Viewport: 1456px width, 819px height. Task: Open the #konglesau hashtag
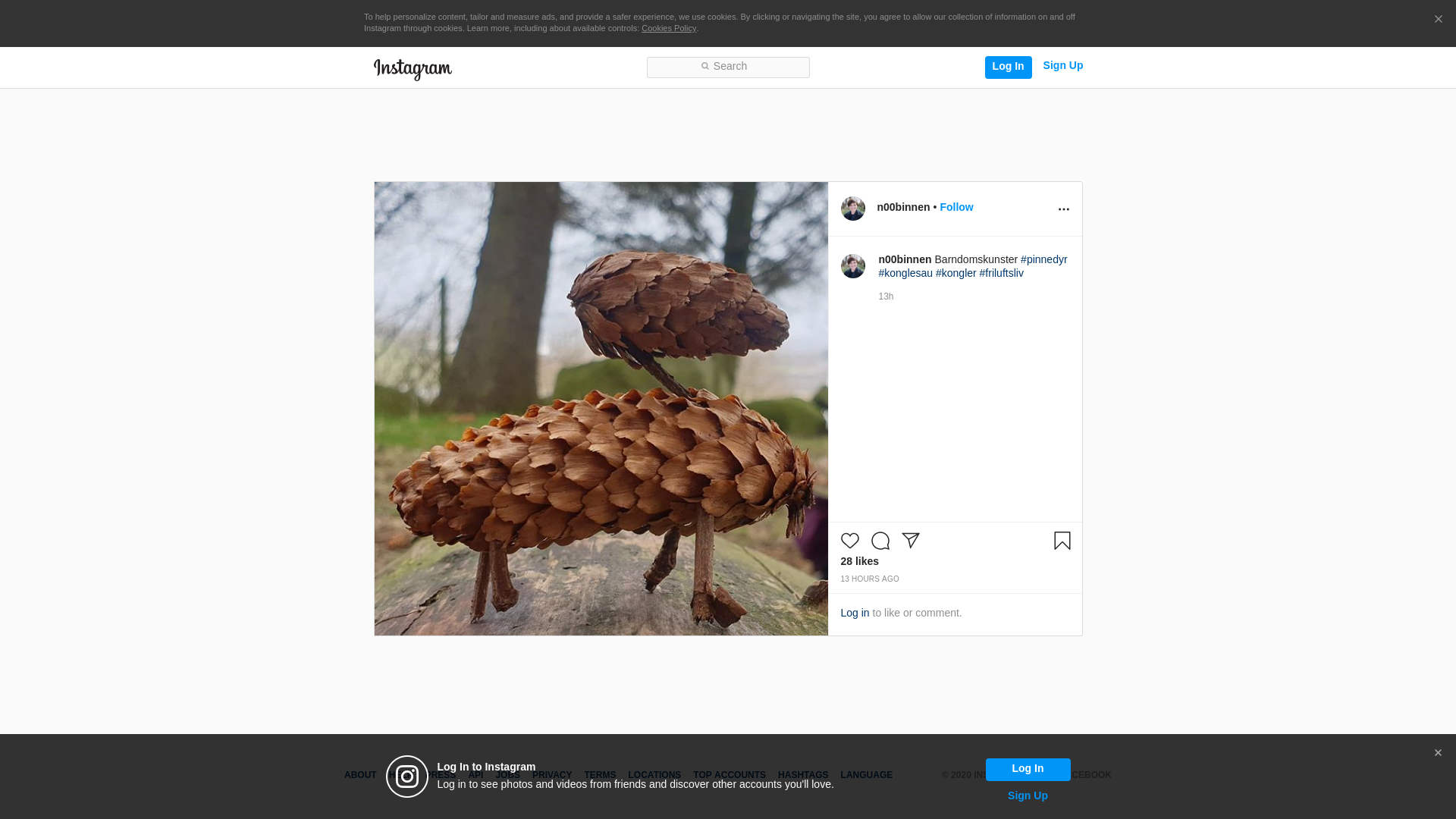point(905,273)
